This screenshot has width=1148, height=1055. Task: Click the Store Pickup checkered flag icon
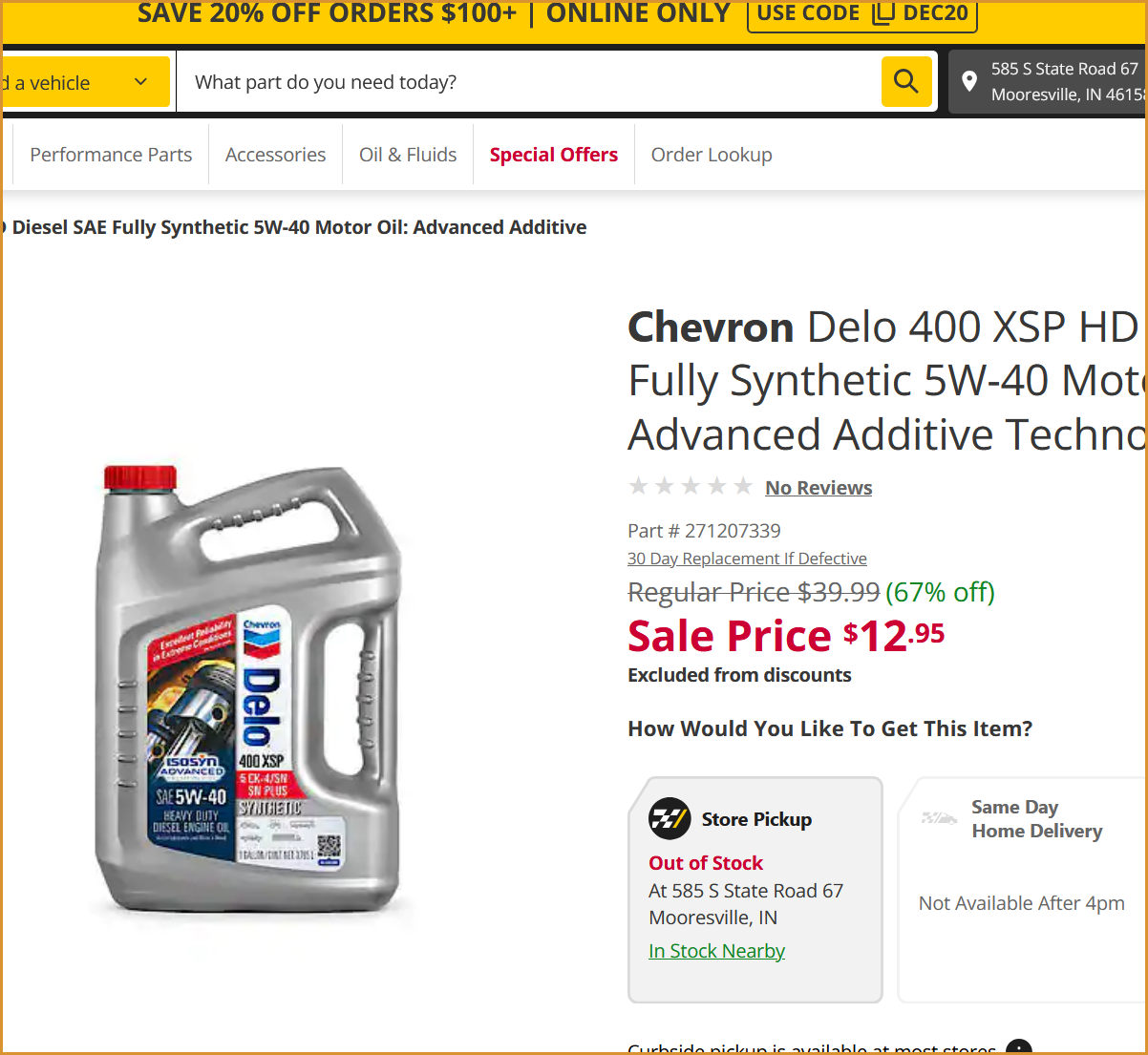[x=670, y=818]
